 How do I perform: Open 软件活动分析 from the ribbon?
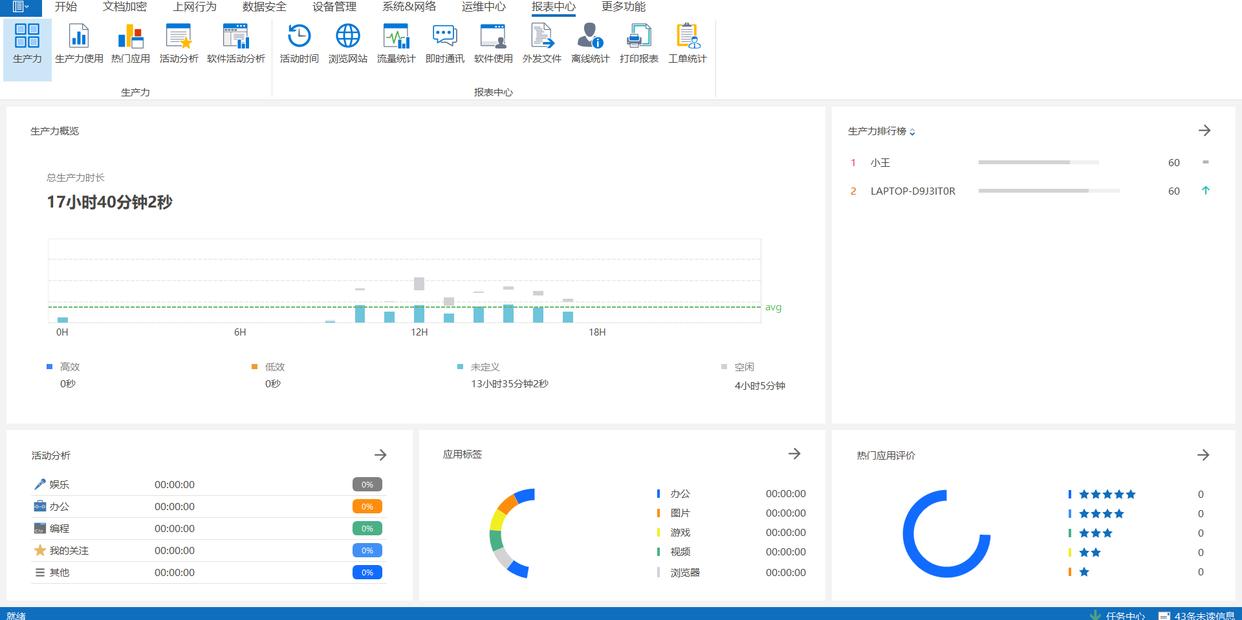click(236, 43)
